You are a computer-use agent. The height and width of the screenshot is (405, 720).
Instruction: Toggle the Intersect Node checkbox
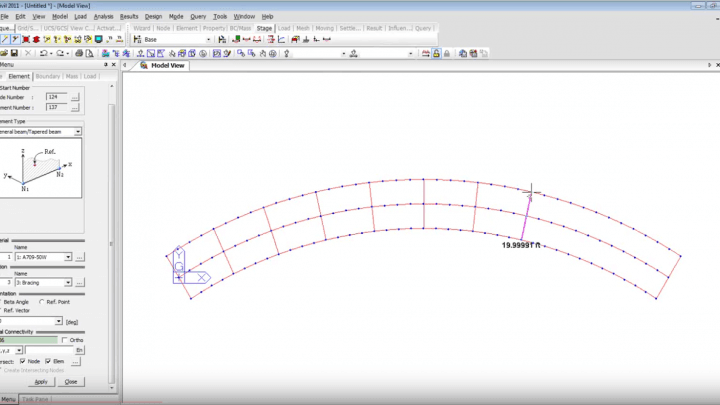tap(22, 362)
